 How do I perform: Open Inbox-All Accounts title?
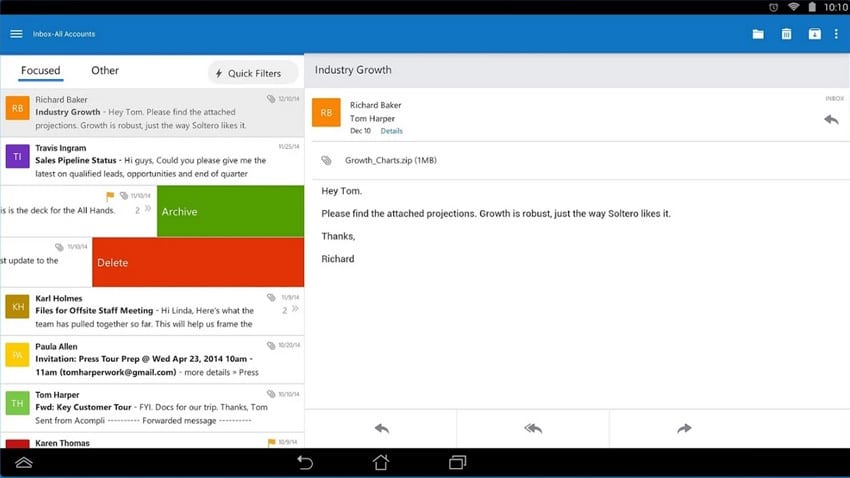(x=64, y=34)
